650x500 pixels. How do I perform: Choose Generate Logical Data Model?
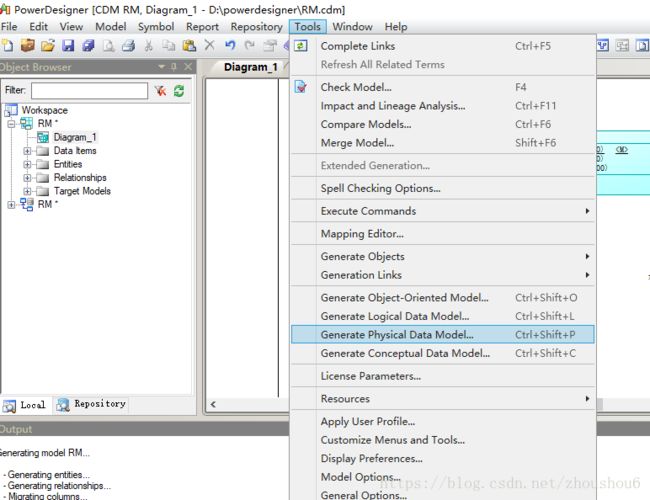click(443, 316)
